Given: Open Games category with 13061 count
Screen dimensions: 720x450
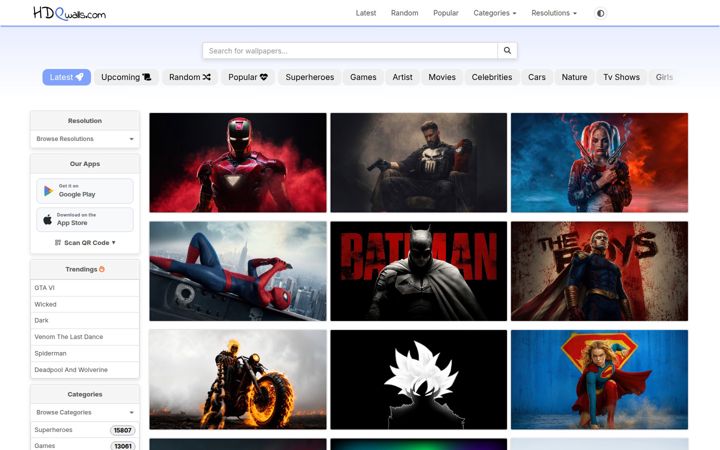Looking at the screenshot, I should coord(85,445).
